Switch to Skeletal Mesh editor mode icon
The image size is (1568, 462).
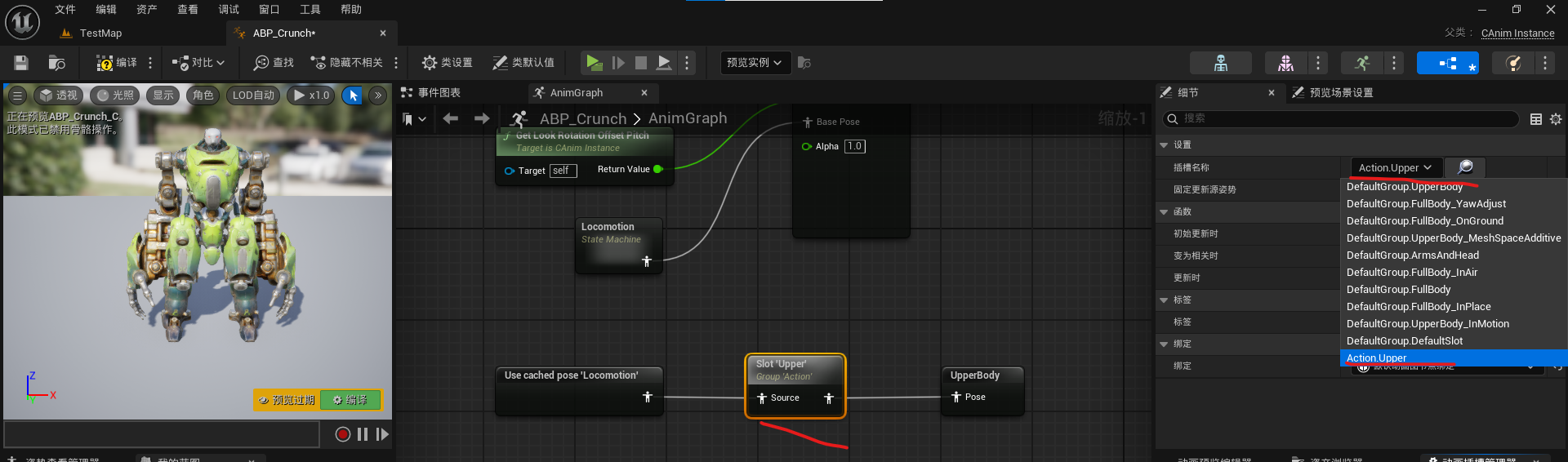pyautogui.click(x=1285, y=63)
